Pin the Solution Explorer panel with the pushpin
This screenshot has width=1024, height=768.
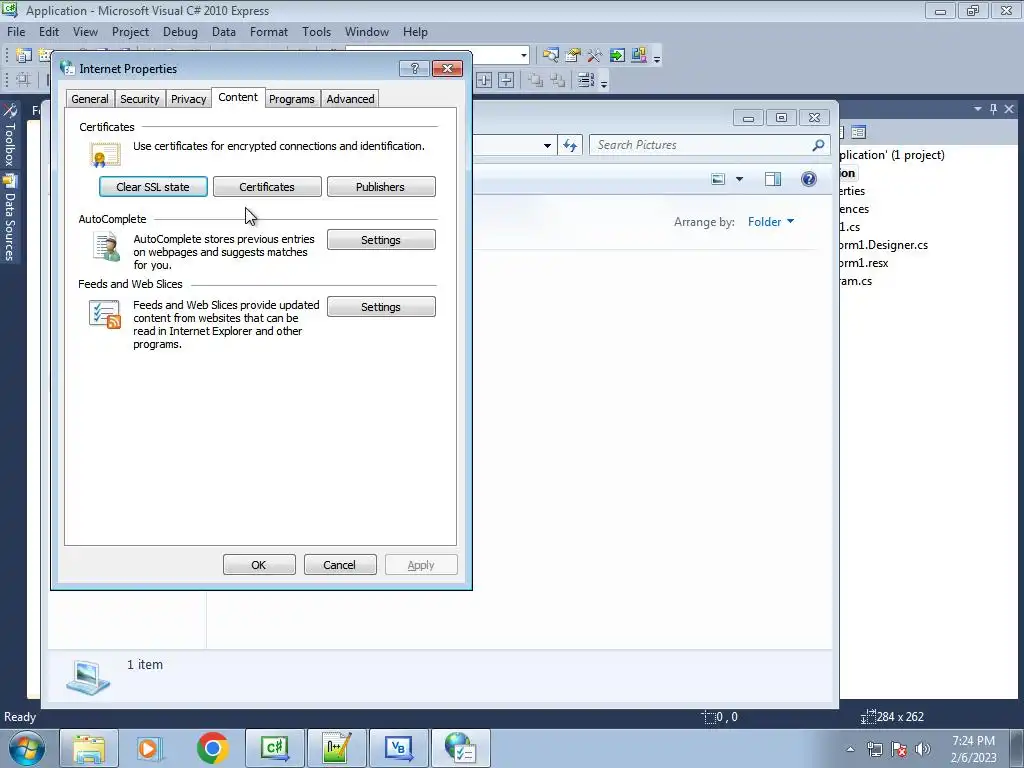(993, 109)
